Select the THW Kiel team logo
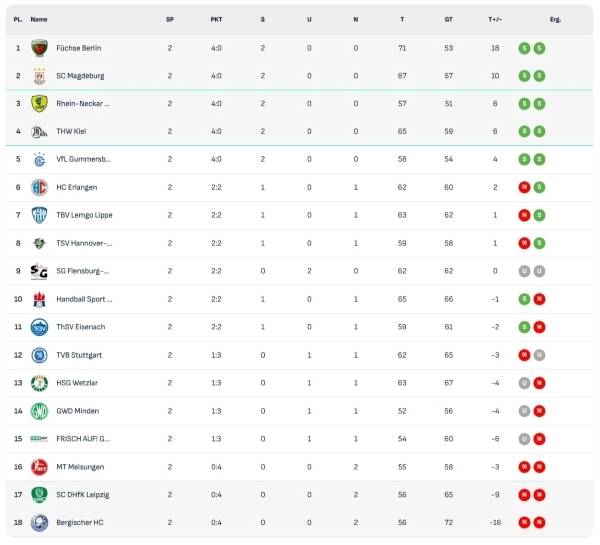600x545 pixels. (x=39, y=131)
